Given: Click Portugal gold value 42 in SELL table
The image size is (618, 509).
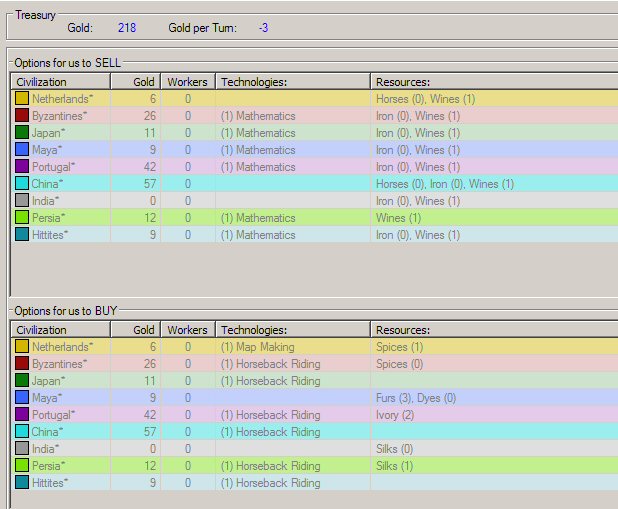Looking at the screenshot, I should click(150, 166).
